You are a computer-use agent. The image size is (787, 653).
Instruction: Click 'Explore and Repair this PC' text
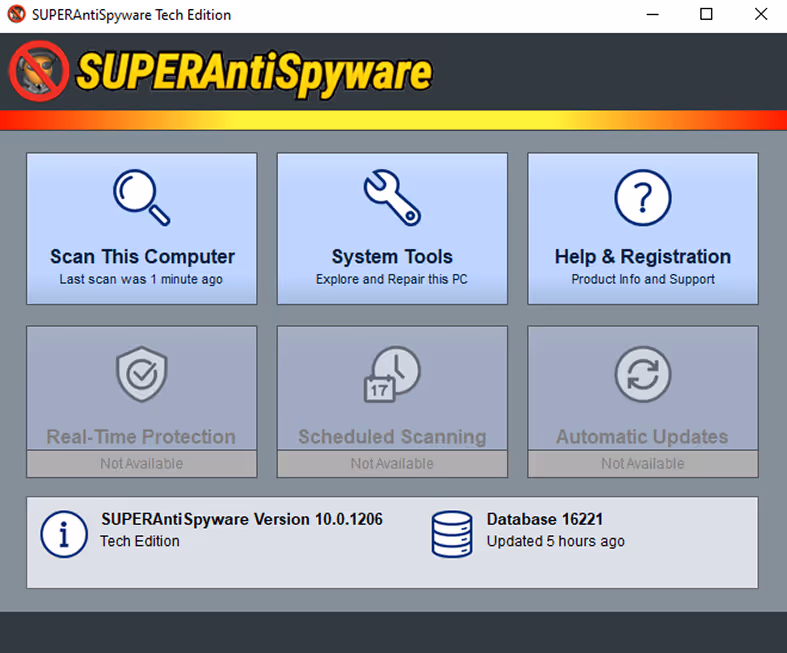[x=391, y=279]
